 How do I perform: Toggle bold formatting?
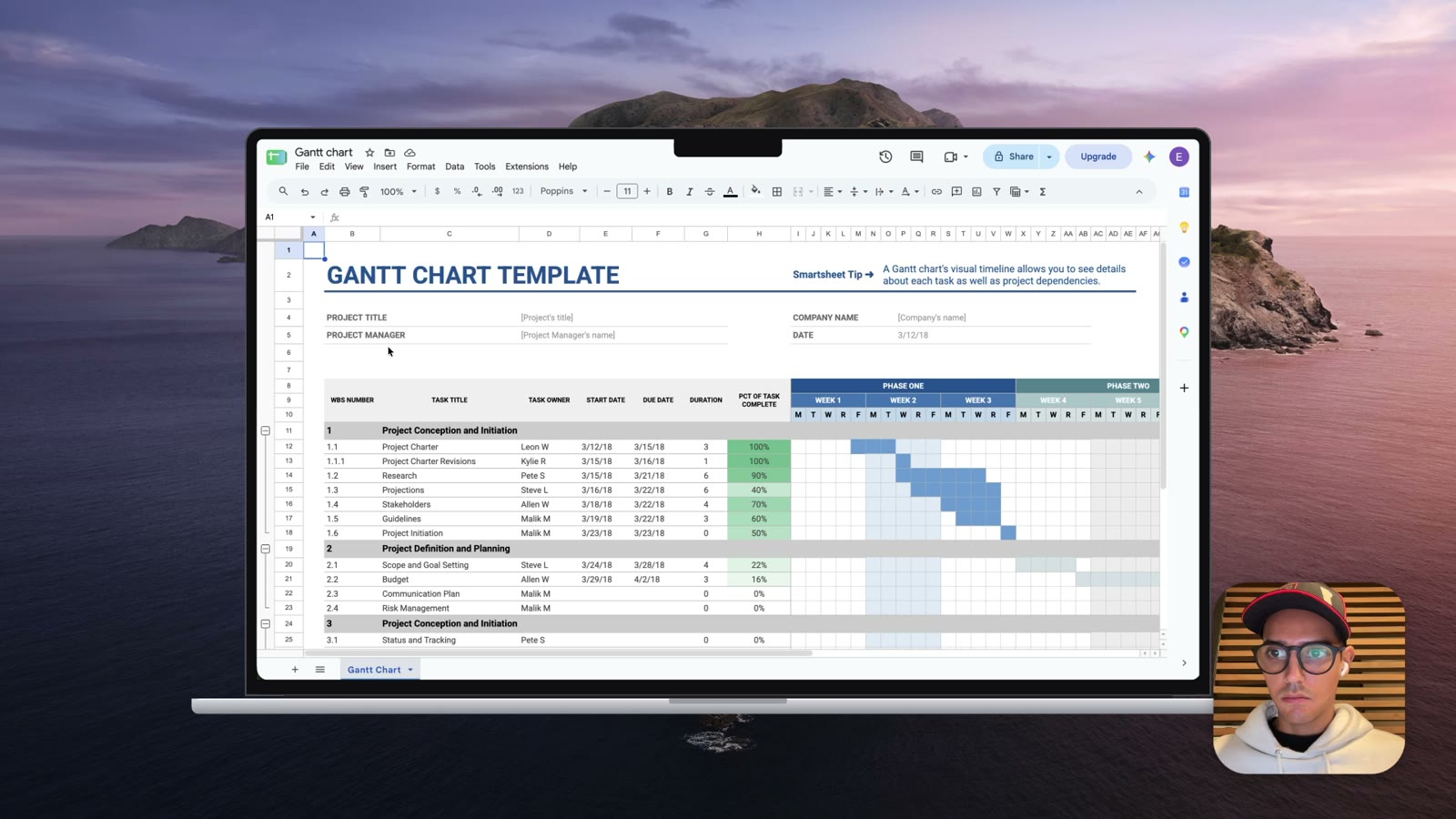[670, 192]
